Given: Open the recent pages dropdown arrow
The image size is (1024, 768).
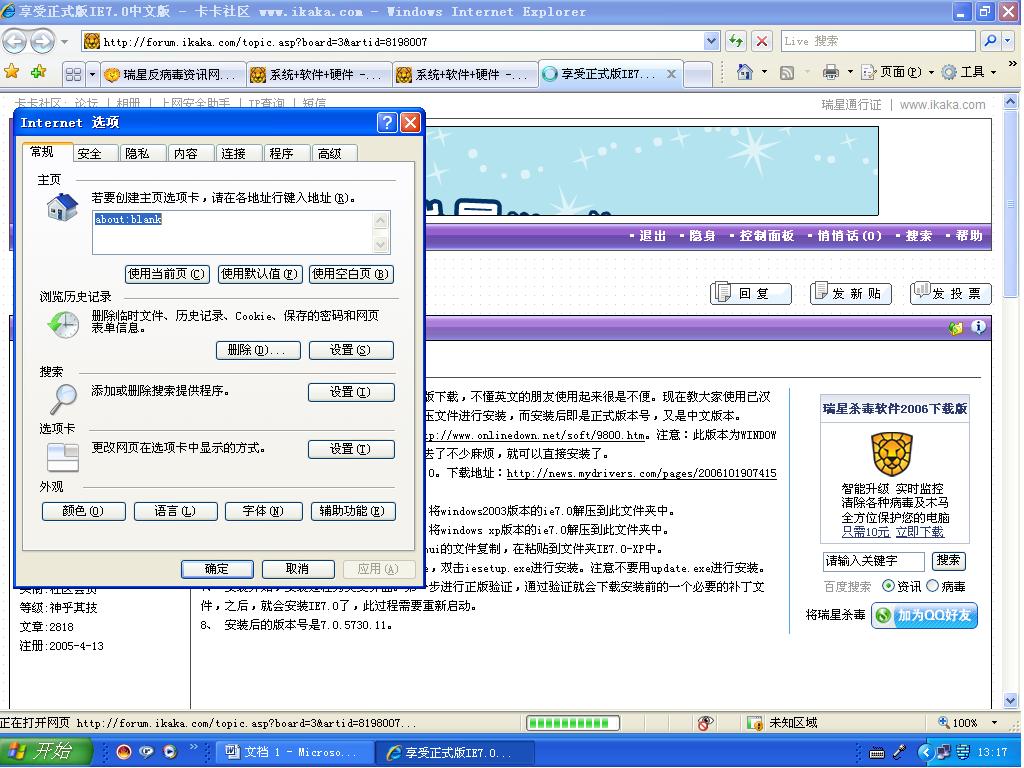Looking at the screenshot, I should [x=64, y=42].
